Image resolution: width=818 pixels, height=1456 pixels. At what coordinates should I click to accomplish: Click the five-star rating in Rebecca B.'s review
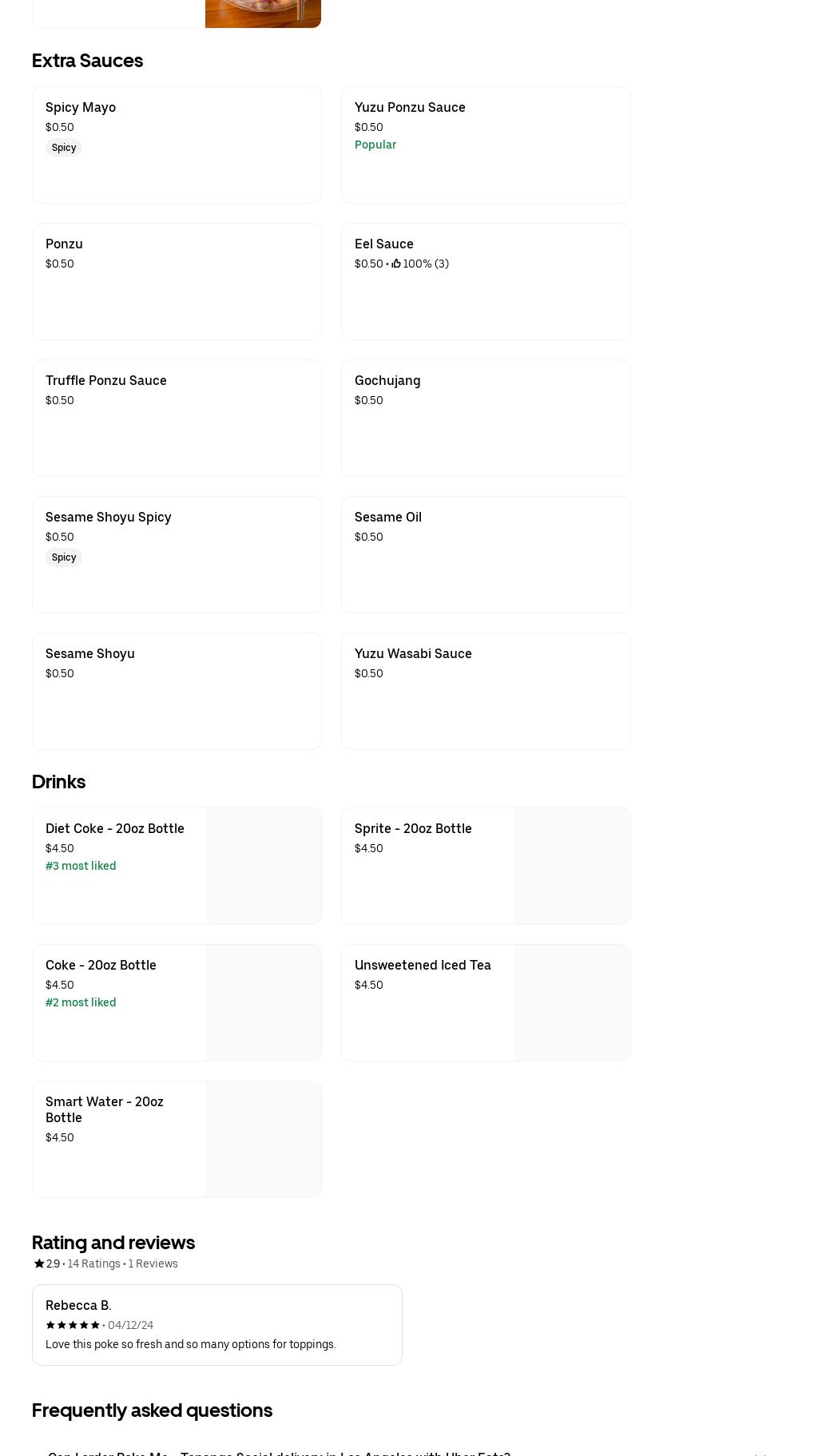73,1325
